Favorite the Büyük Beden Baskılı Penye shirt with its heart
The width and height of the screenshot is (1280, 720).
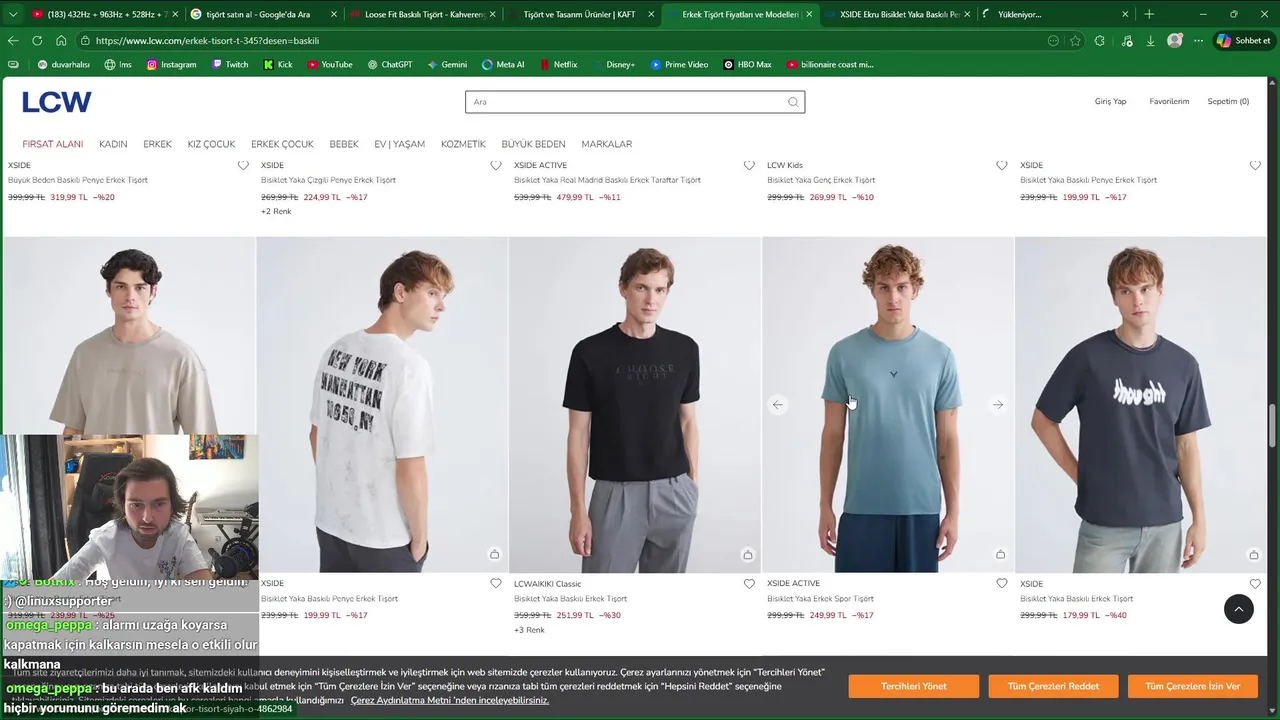243,165
